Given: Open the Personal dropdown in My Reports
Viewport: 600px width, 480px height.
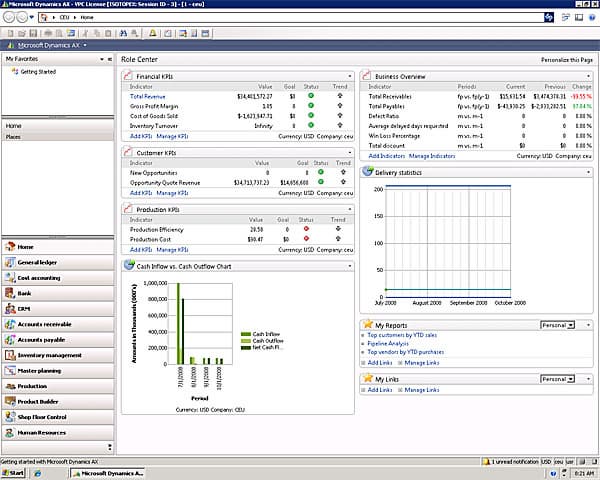Looking at the screenshot, I should pyautogui.click(x=558, y=325).
